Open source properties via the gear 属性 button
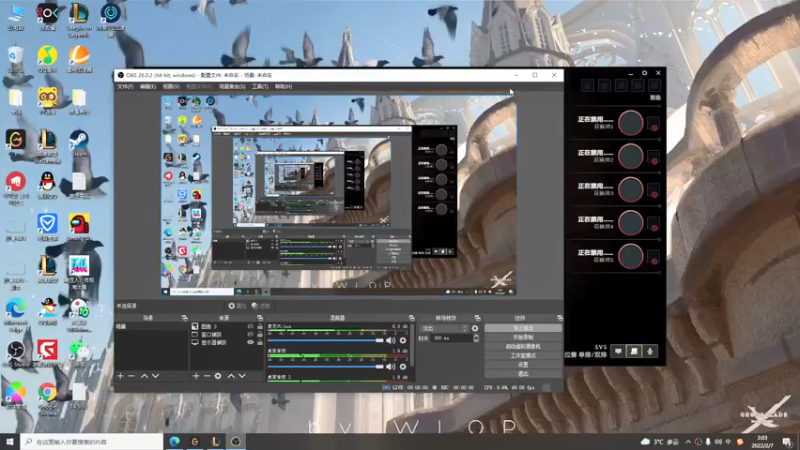Viewport: 800px width, 450px height. 237,306
